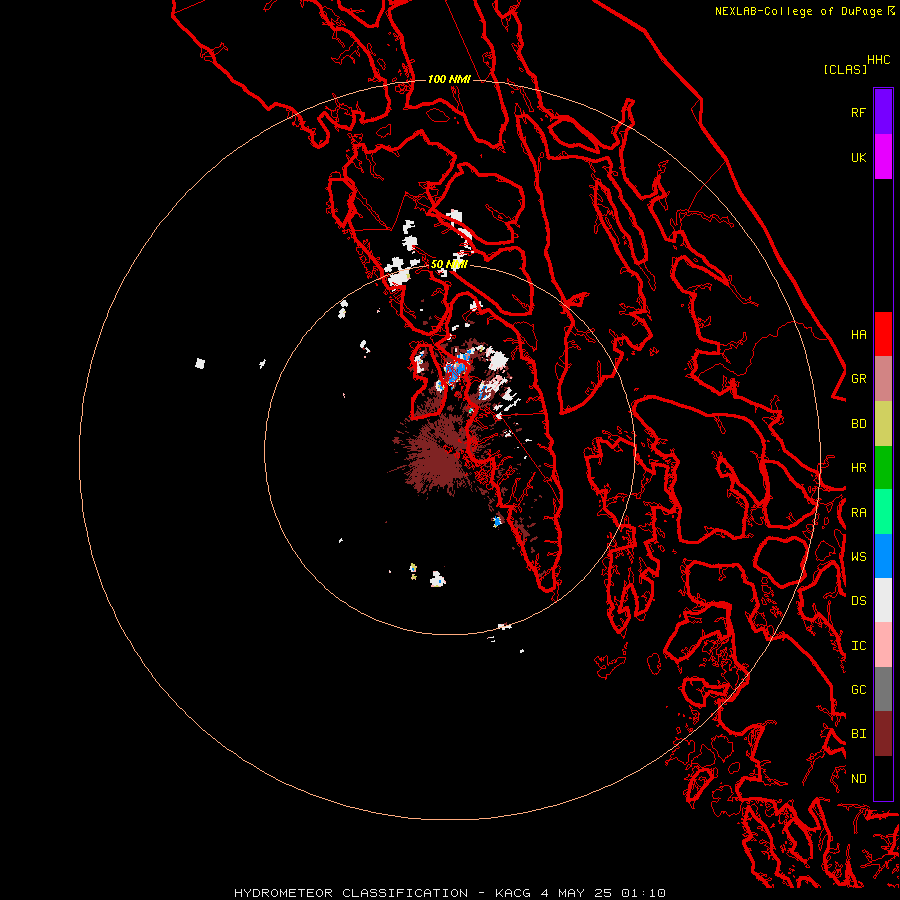Viewport: 900px width, 900px height.
Task: Click the 50 NMI range ring label
Action: point(449,264)
